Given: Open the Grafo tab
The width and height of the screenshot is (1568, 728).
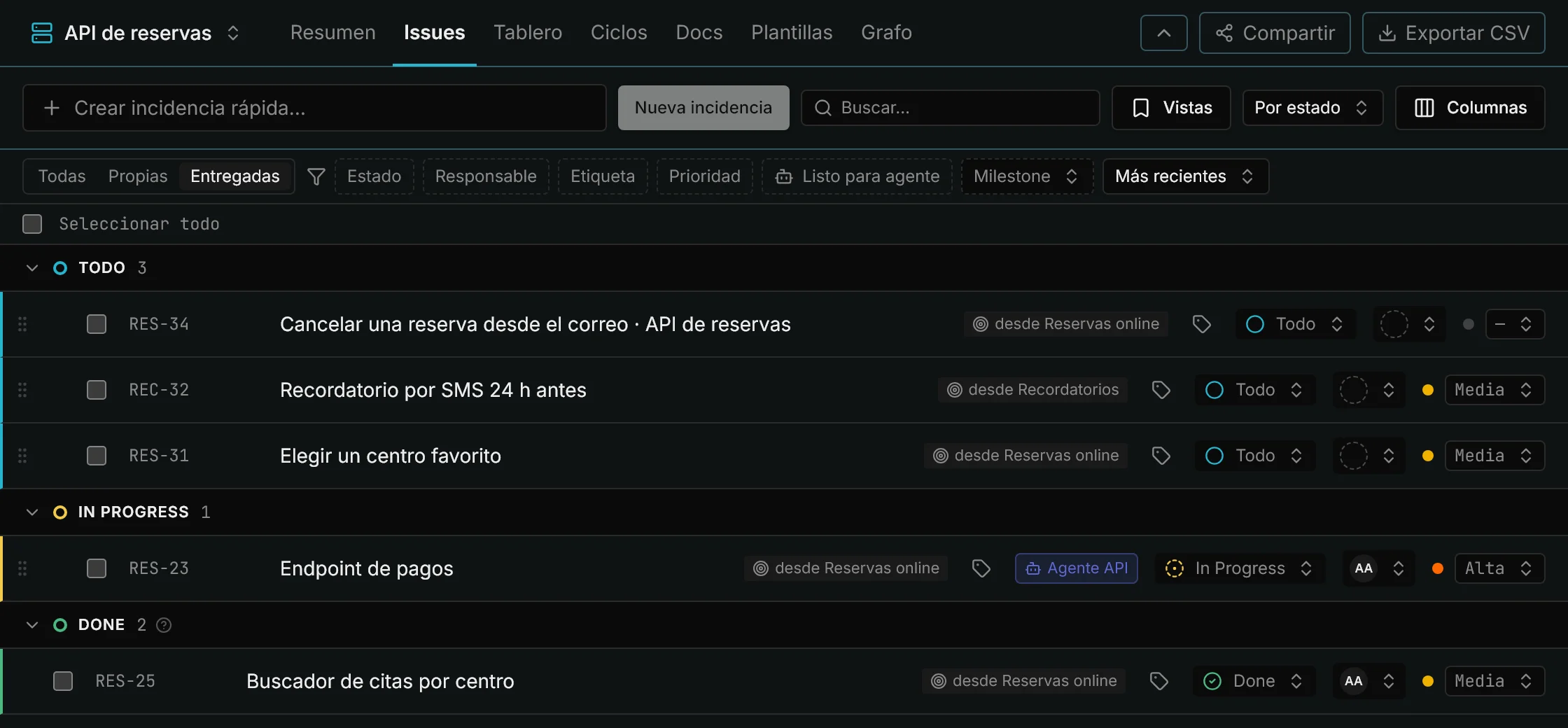Looking at the screenshot, I should (886, 33).
